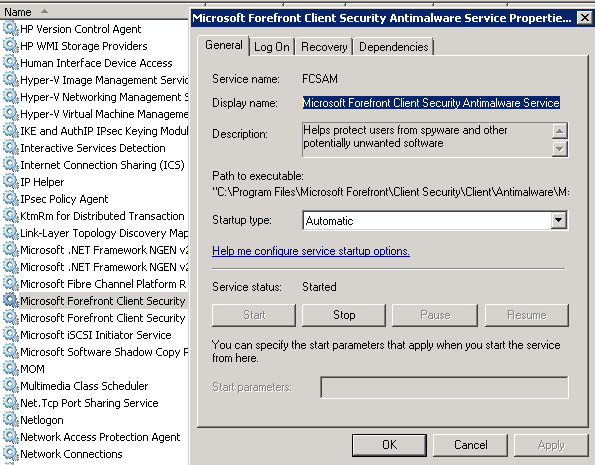Click the FCSAM service name value
595x465 pixels.
point(320,79)
